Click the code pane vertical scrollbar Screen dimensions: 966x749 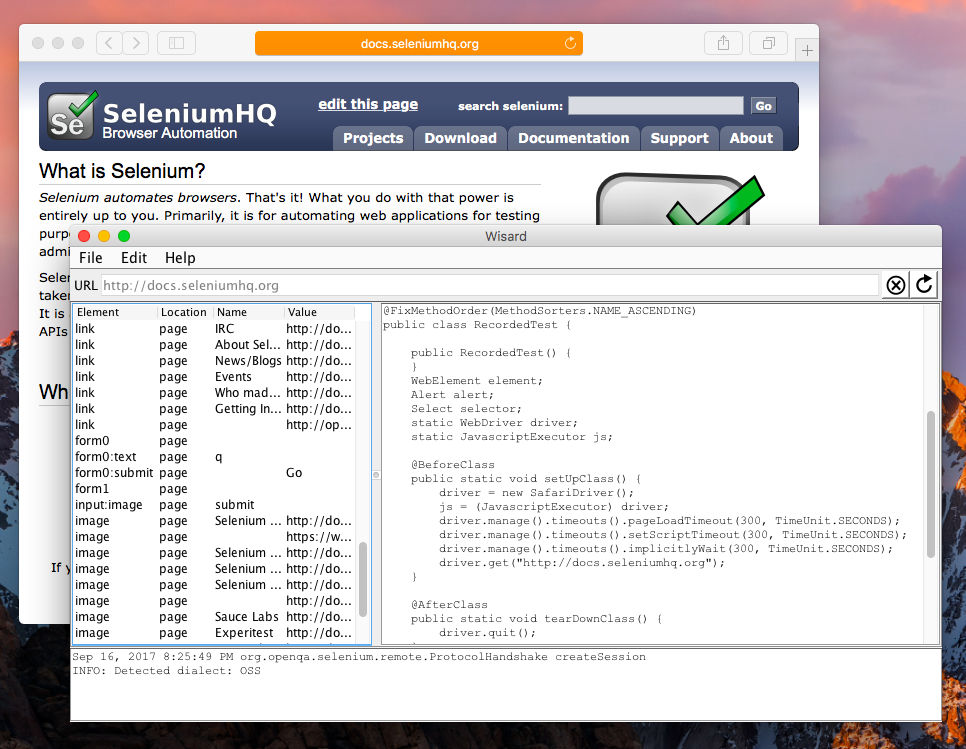(931, 485)
